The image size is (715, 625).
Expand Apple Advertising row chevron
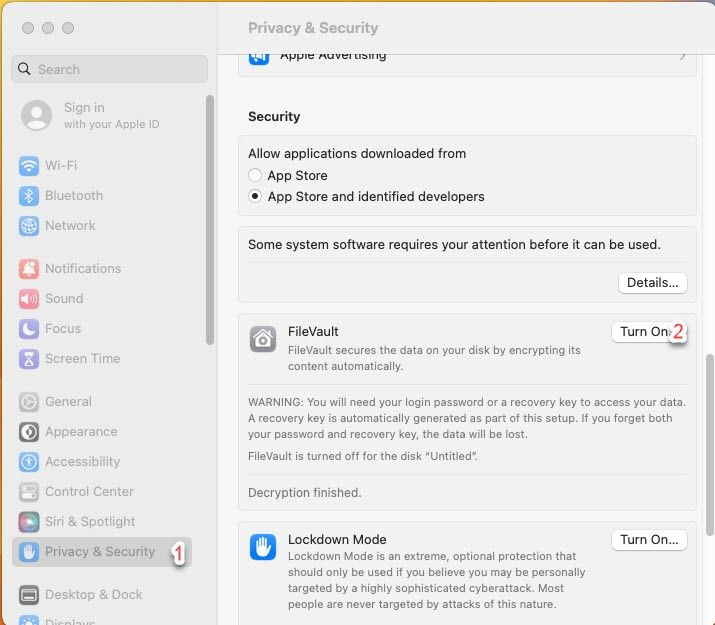(x=683, y=57)
